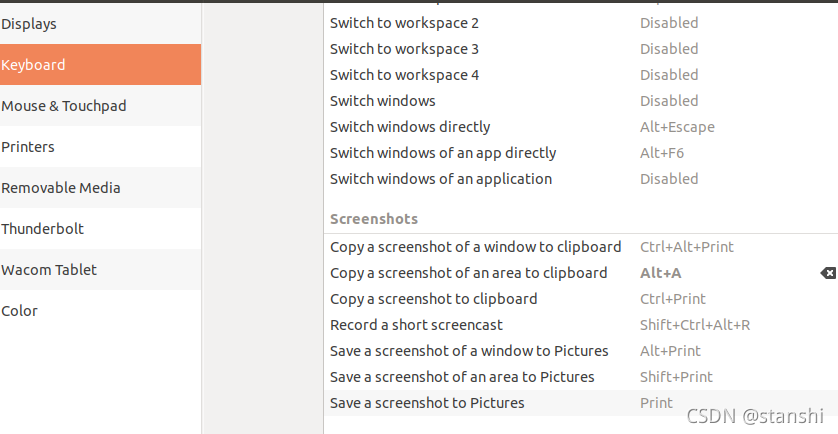Open Mouse & Touchpad settings
The width and height of the screenshot is (838, 434).
(x=64, y=106)
